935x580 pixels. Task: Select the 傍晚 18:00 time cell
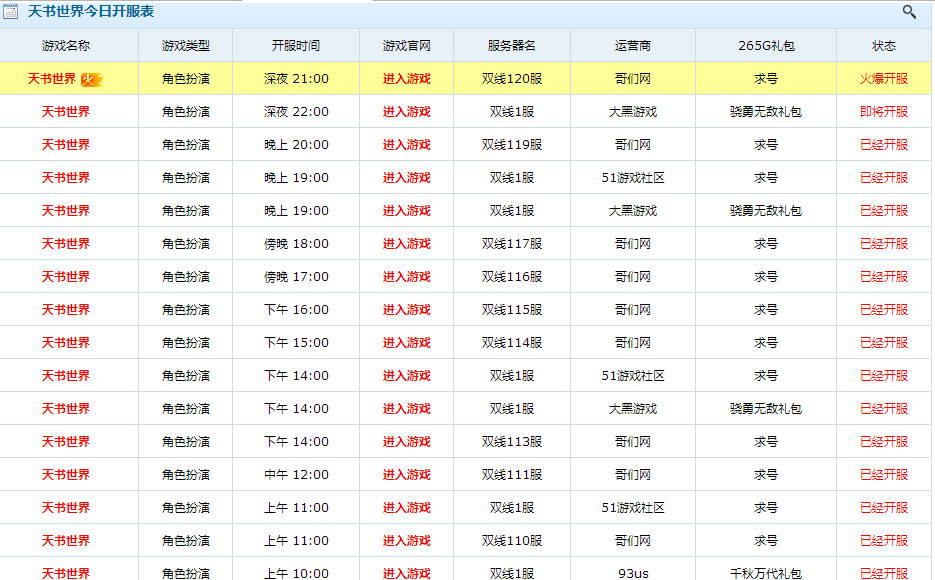pos(296,244)
